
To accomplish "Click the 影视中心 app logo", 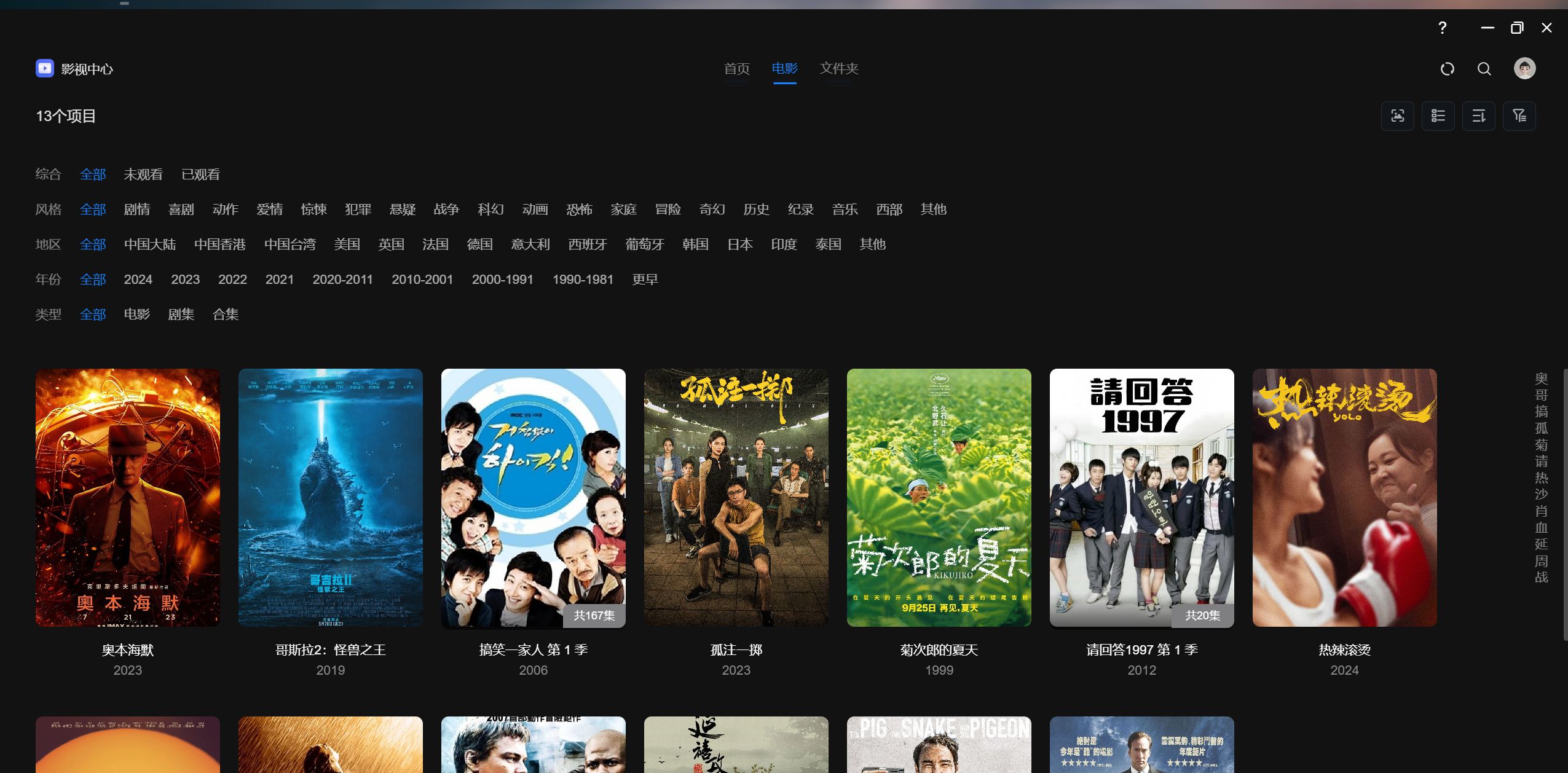I will point(45,68).
